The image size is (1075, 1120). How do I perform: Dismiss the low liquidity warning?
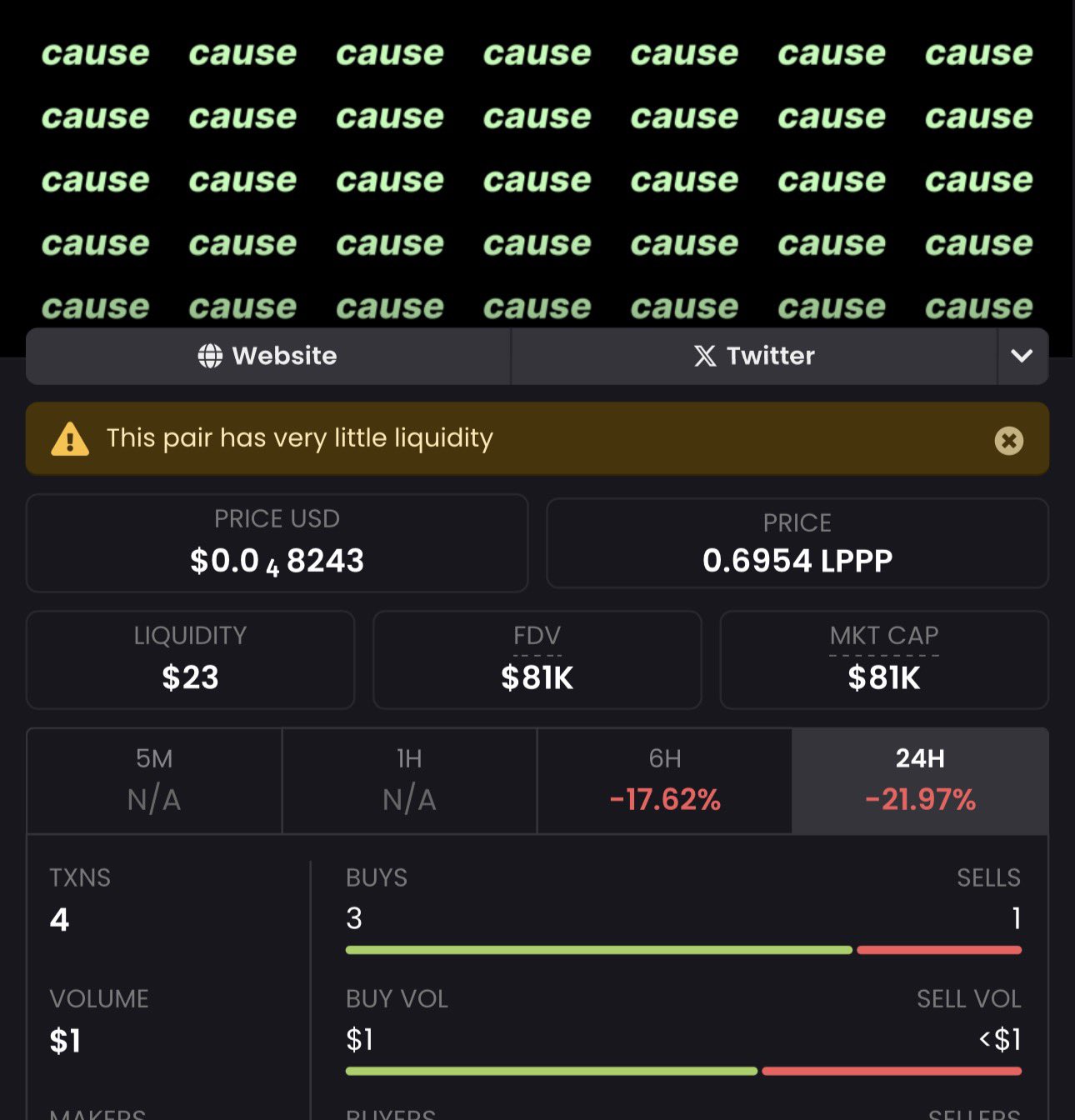click(1008, 440)
